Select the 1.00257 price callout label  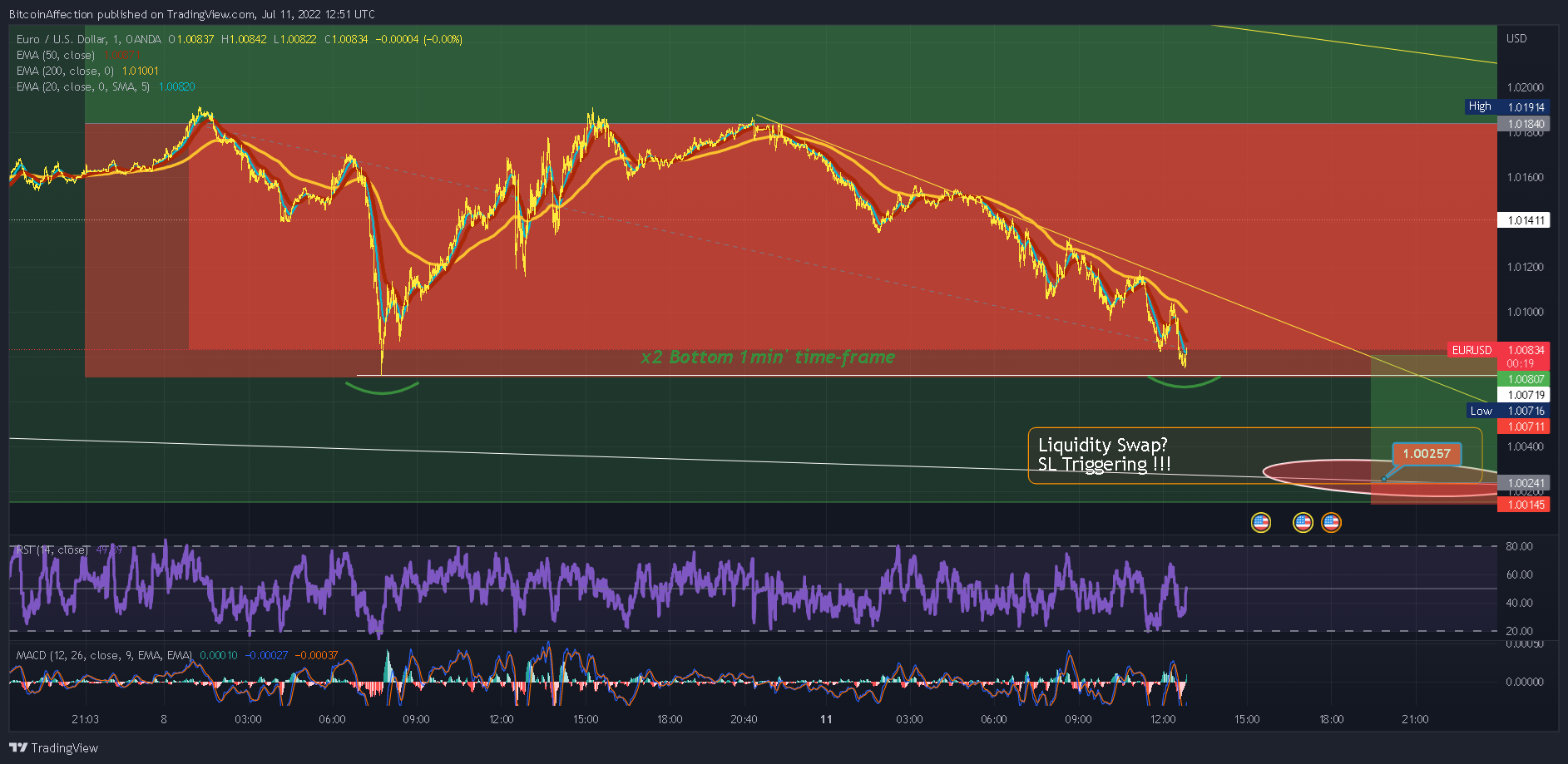(1427, 454)
